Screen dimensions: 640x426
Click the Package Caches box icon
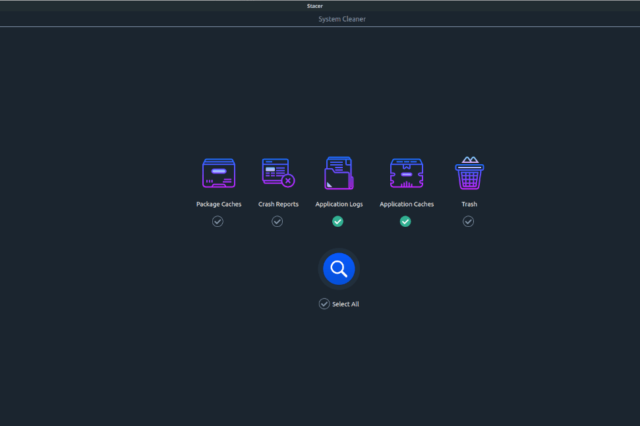(218, 174)
